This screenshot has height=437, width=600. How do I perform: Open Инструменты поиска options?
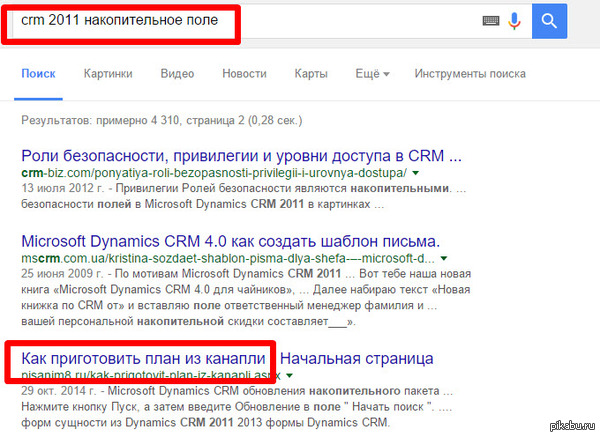pos(470,73)
